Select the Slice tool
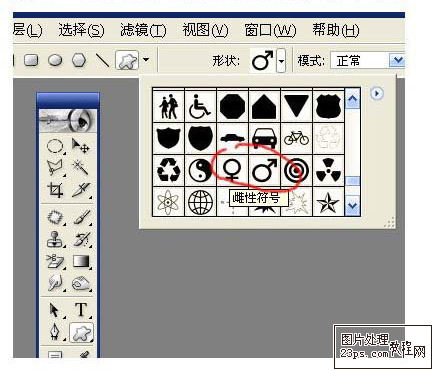This screenshot has height=370, width=433. (x=80, y=190)
